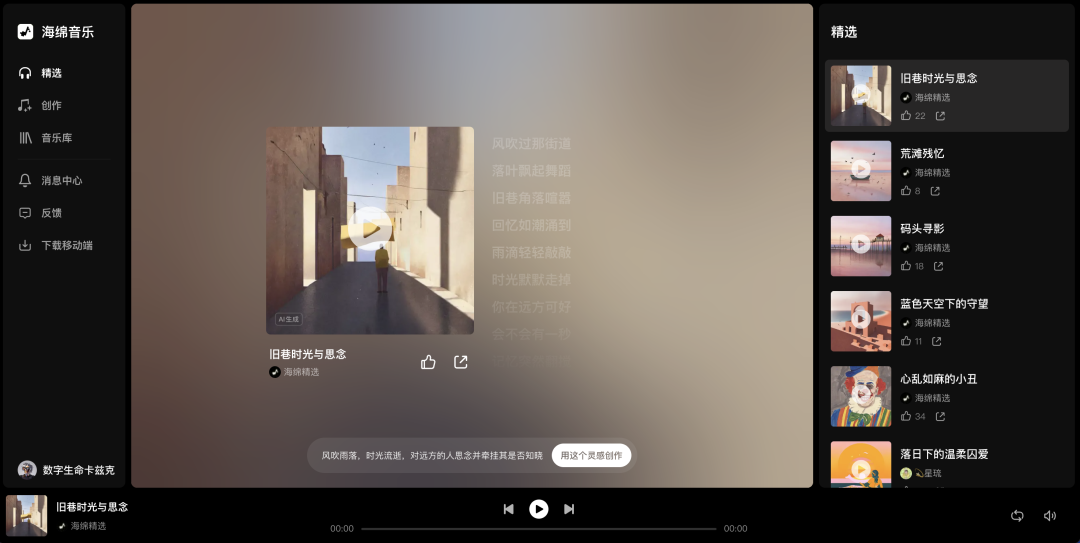
Task: Open 数字生命卡兹克 user profile
Action: 66,470
